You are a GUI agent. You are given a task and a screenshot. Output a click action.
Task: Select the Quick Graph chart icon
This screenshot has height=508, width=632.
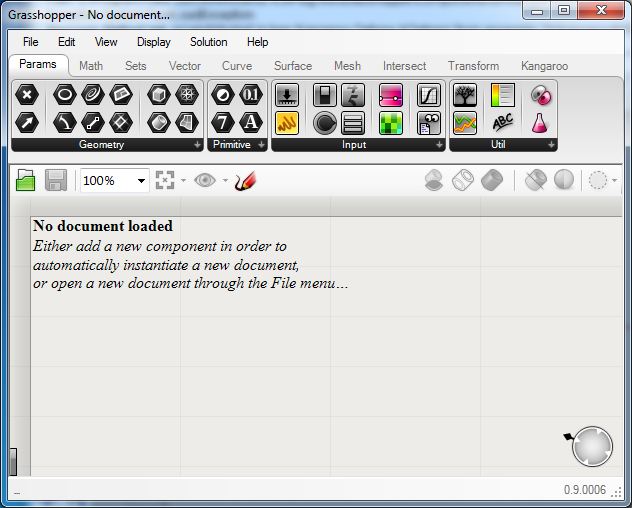pos(465,123)
